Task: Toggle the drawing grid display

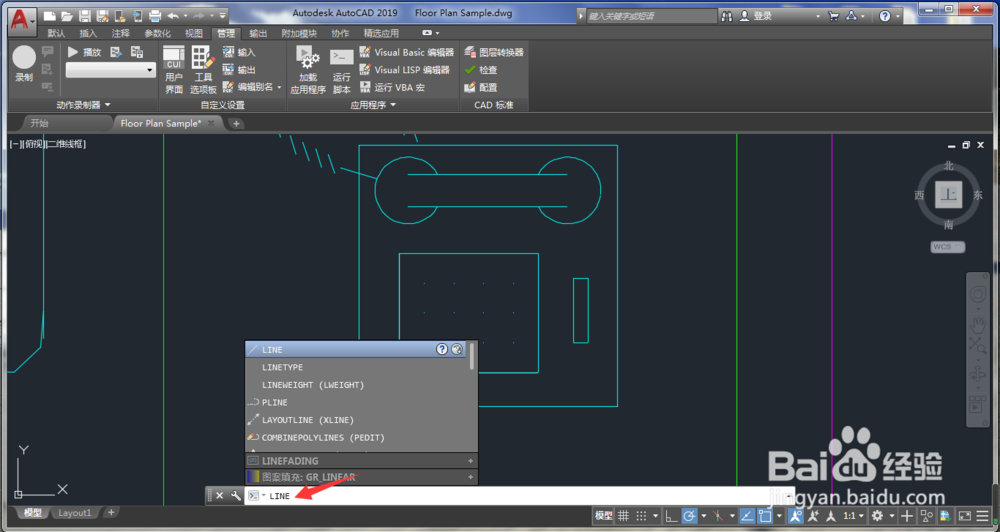Action: pos(624,516)
